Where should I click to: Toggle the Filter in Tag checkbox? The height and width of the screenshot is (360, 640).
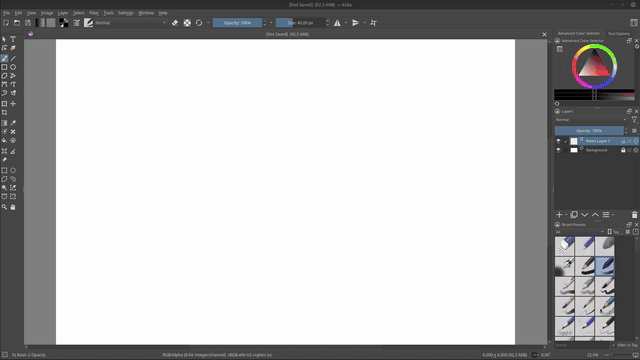(613, 345)
